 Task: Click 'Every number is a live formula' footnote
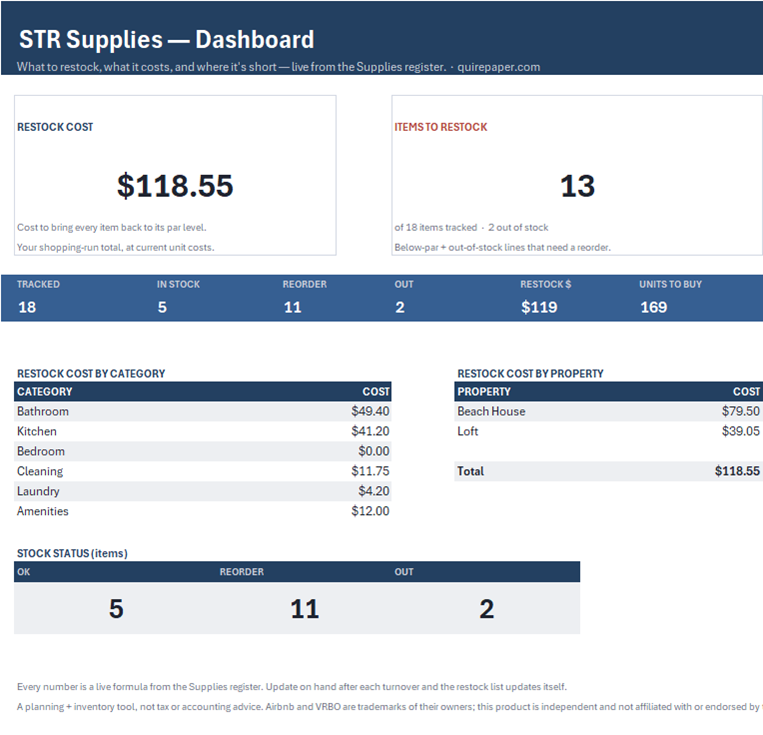pos(292,687)
